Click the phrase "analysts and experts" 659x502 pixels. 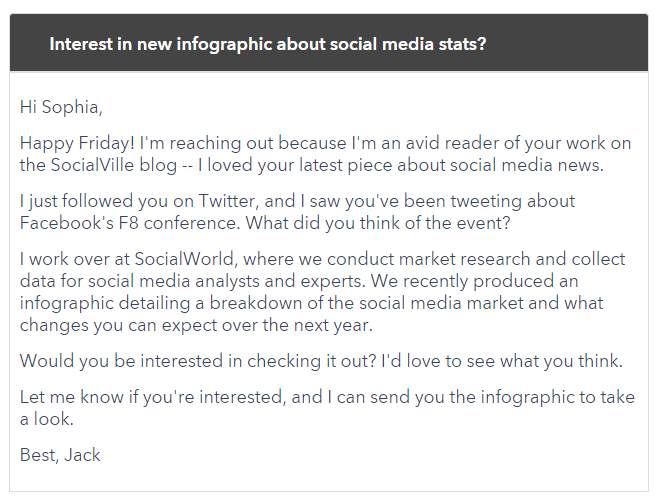300,282
